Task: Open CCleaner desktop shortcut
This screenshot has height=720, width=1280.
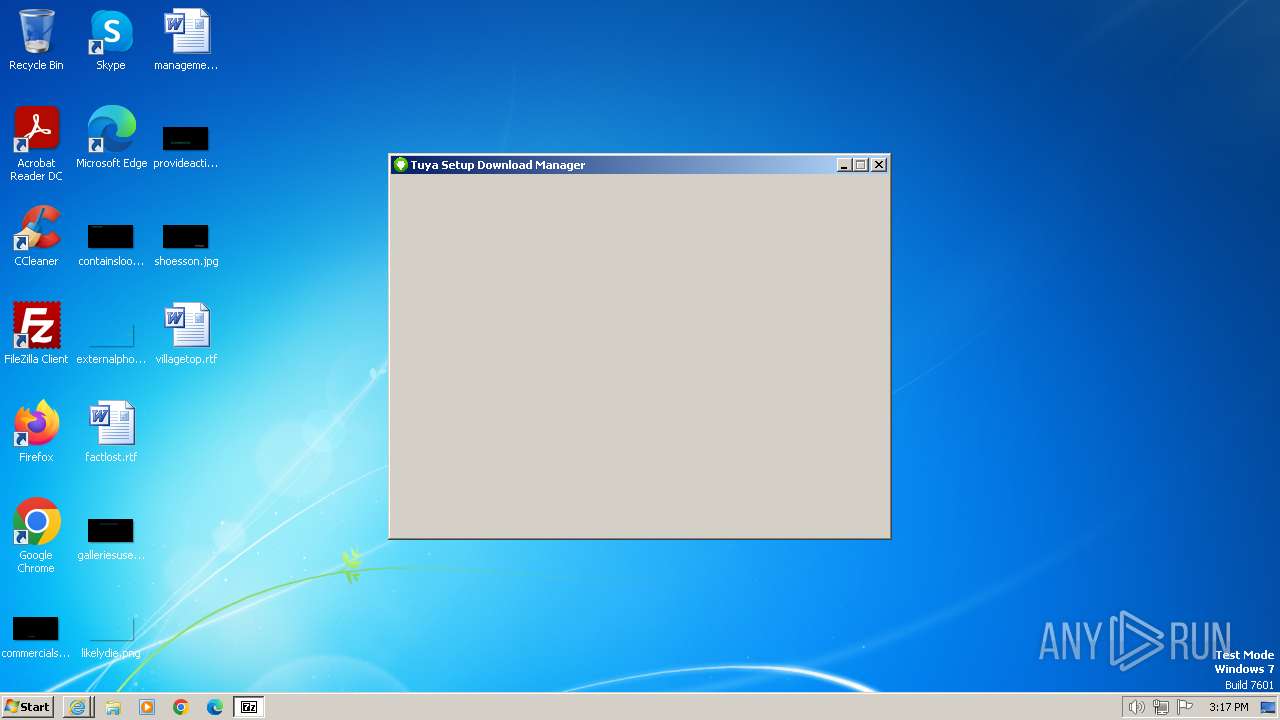Action: tap(36, 236)
